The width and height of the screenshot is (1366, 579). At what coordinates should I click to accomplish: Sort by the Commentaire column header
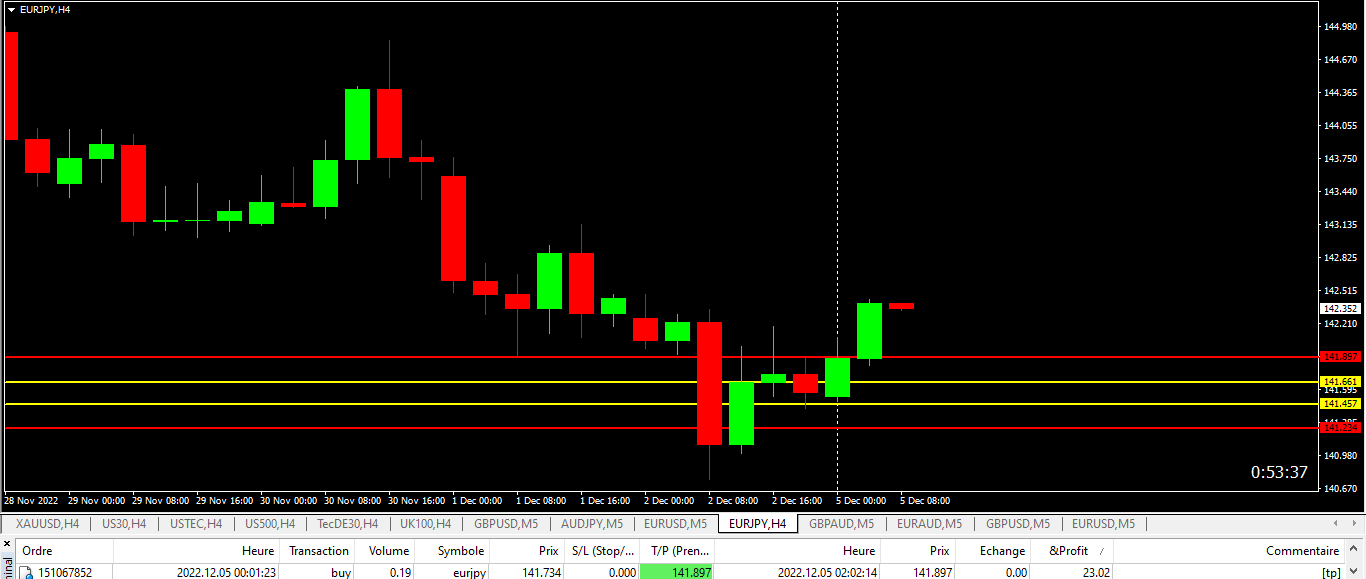(1302, 551)
